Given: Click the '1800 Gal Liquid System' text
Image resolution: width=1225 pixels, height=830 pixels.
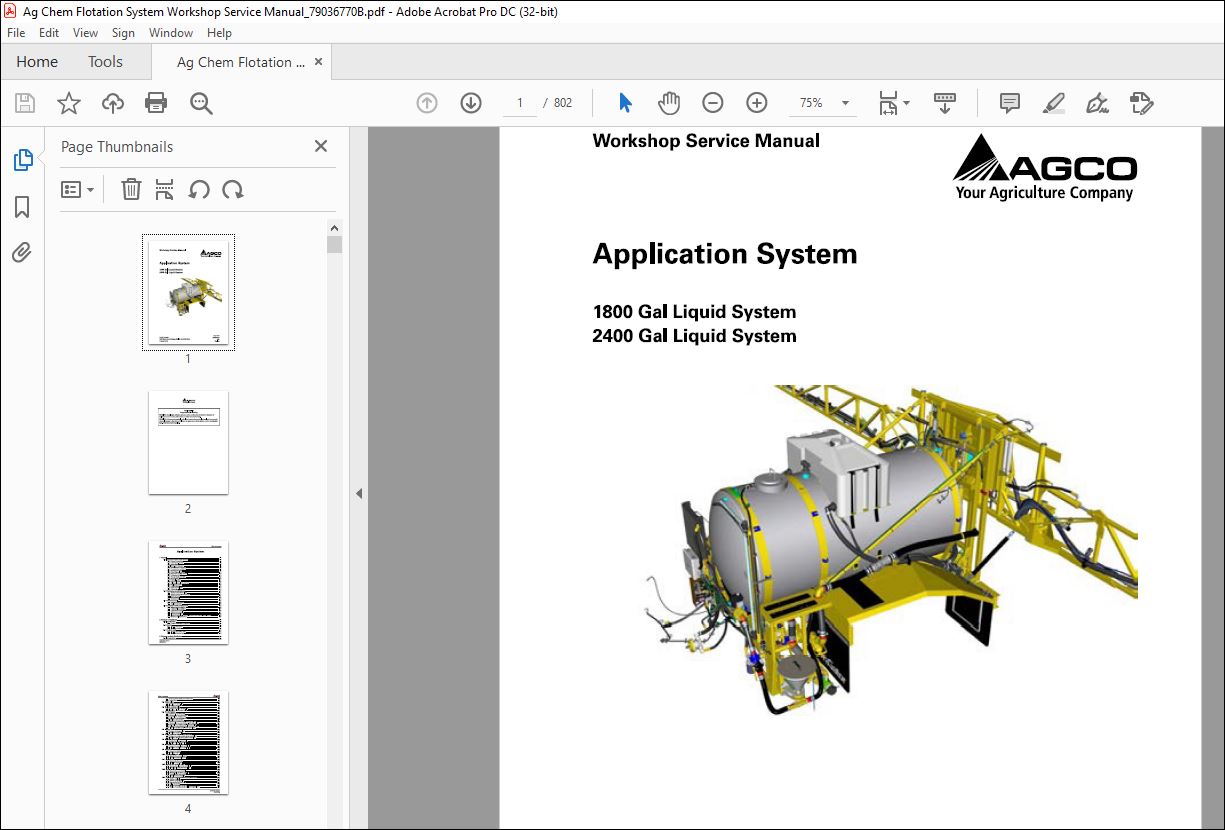Looking at the screenshot, I should pyautogui.click(x=694, y=312).
